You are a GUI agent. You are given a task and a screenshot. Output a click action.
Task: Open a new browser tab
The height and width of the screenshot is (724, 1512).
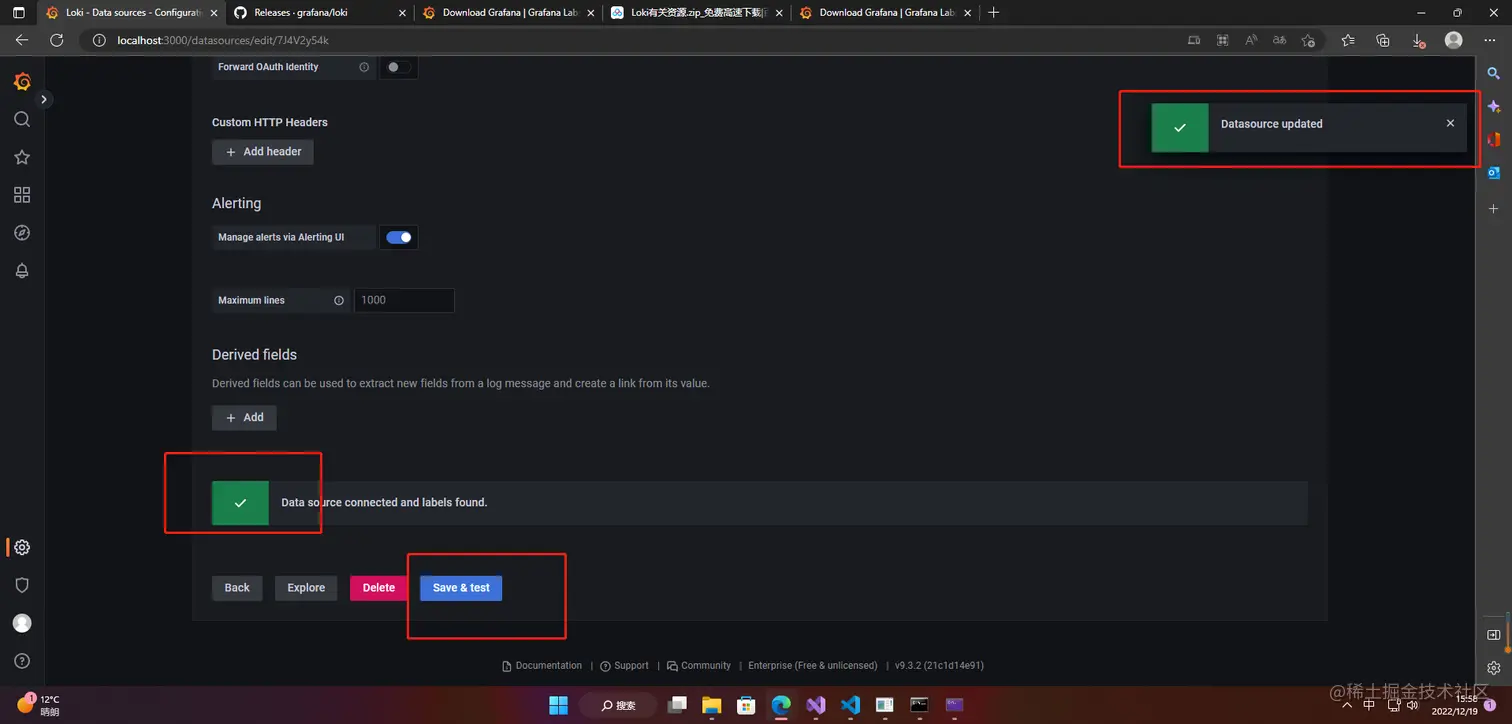(x=993, y=13)
